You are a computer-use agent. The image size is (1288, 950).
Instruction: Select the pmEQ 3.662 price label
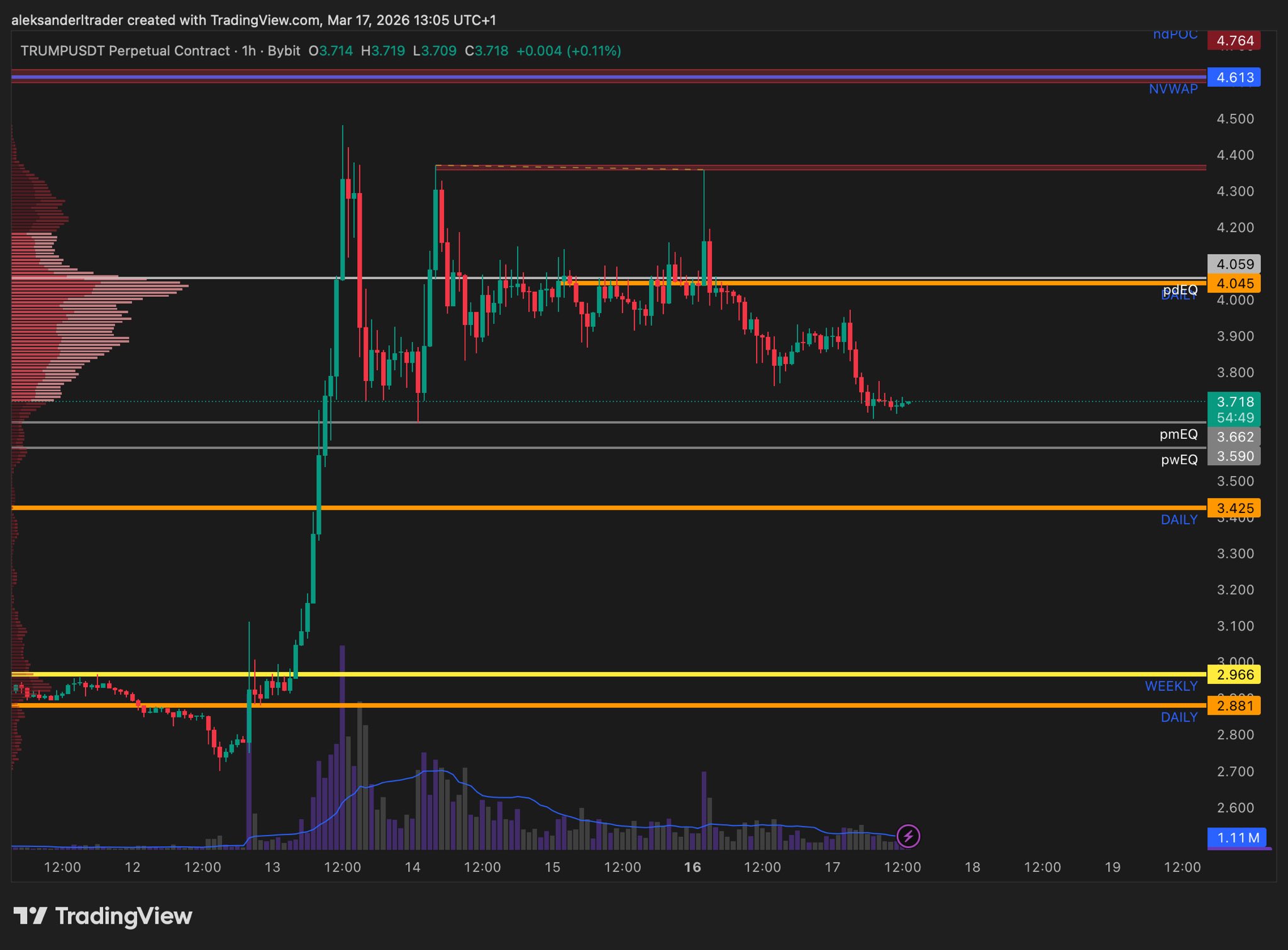click(x=1235, y=437)
